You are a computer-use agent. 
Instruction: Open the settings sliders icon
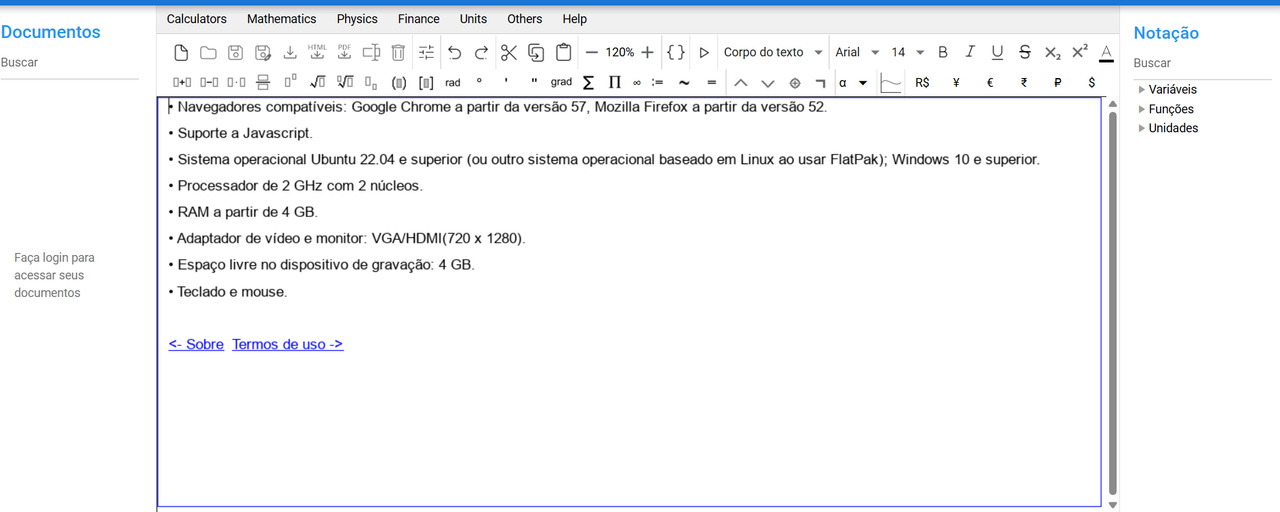426,52
